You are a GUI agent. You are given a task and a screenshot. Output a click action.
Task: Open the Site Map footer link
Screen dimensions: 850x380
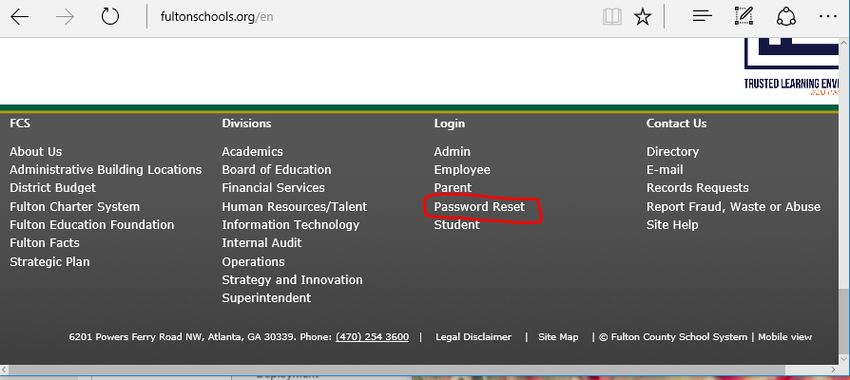[x=558, y=337]
